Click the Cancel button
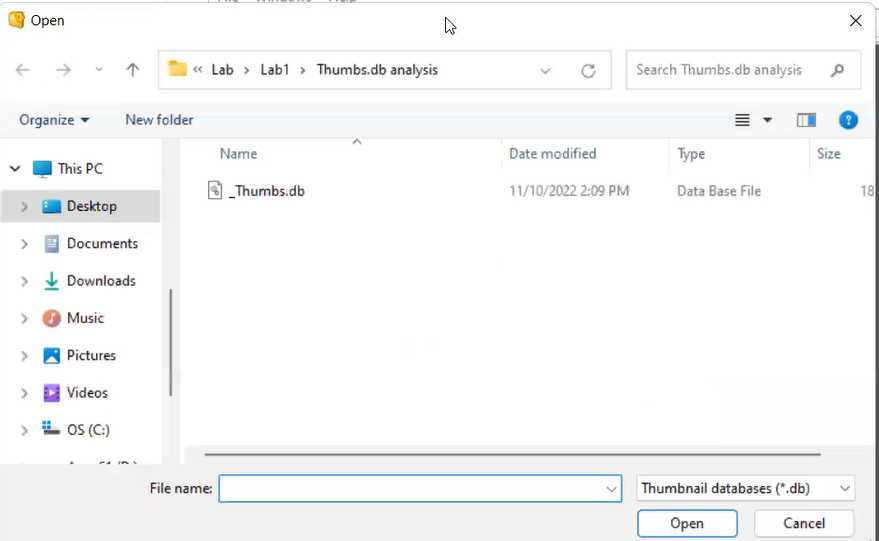Viewport: 879px width, 541px height. (804, 523)
